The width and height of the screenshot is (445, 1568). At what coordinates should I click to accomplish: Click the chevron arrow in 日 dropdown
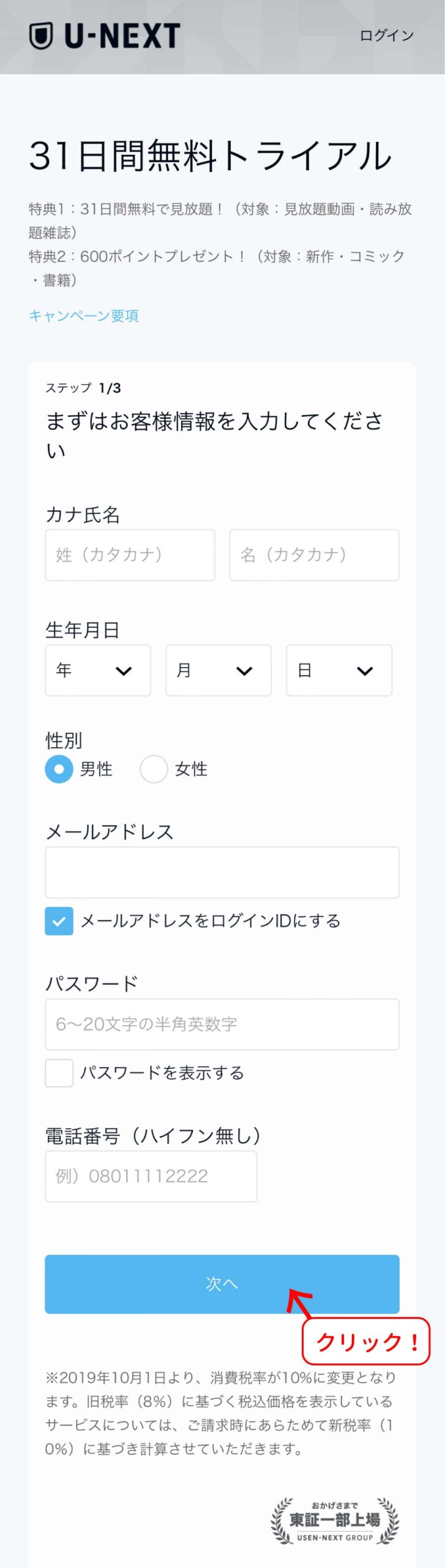(x=365, y=671)
